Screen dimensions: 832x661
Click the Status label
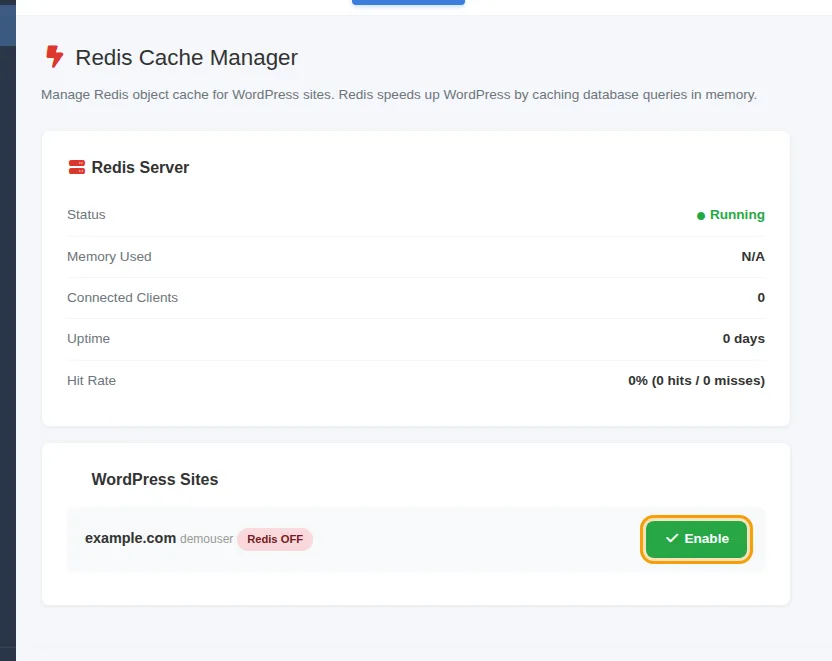[86, 215]
